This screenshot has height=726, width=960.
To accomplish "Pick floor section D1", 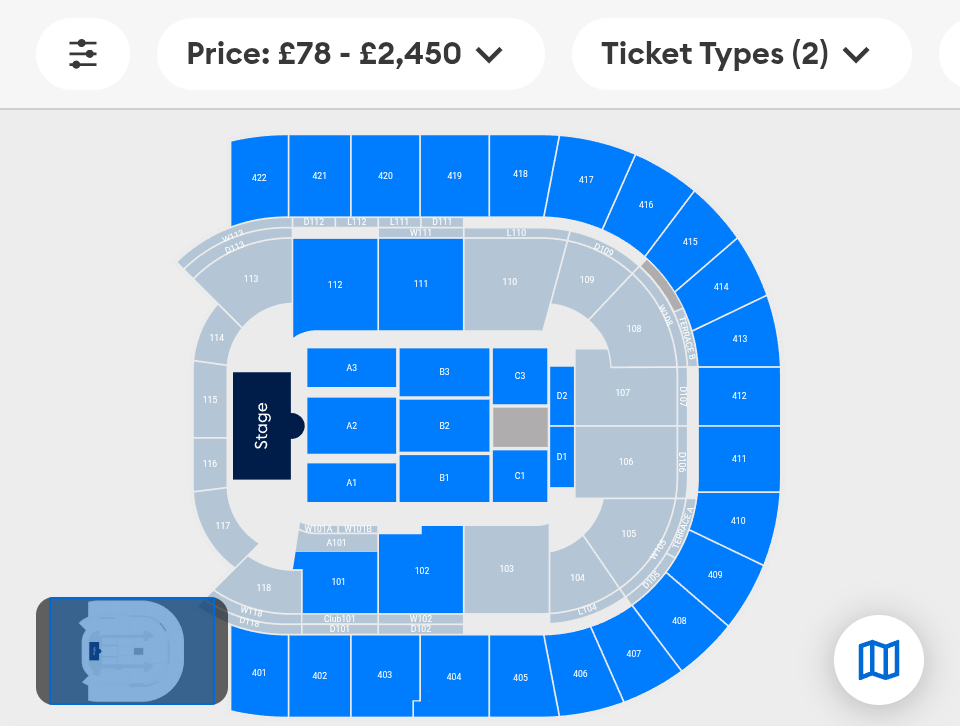I will click(562, 457).
